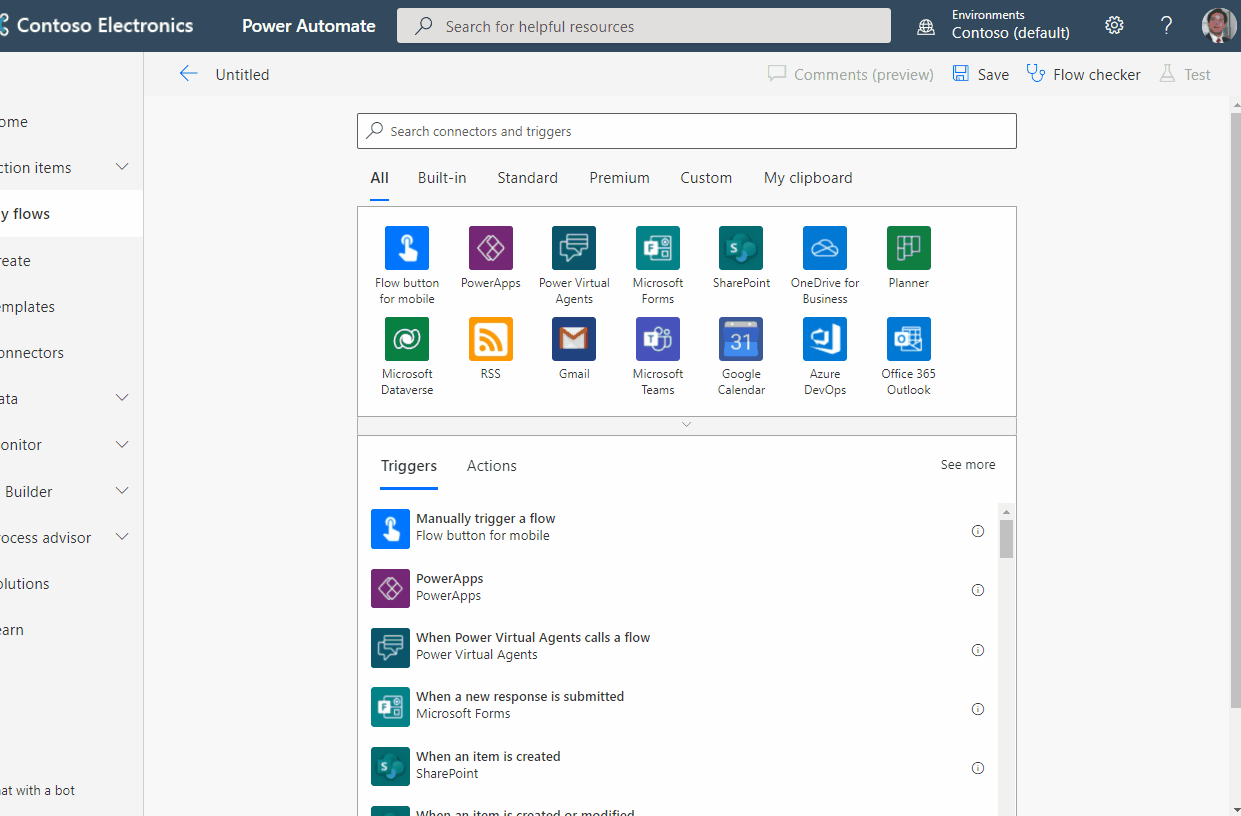Screen dimensions: 1241x816
Task: Switch to the Premium tab
Action: pos(619,178)
